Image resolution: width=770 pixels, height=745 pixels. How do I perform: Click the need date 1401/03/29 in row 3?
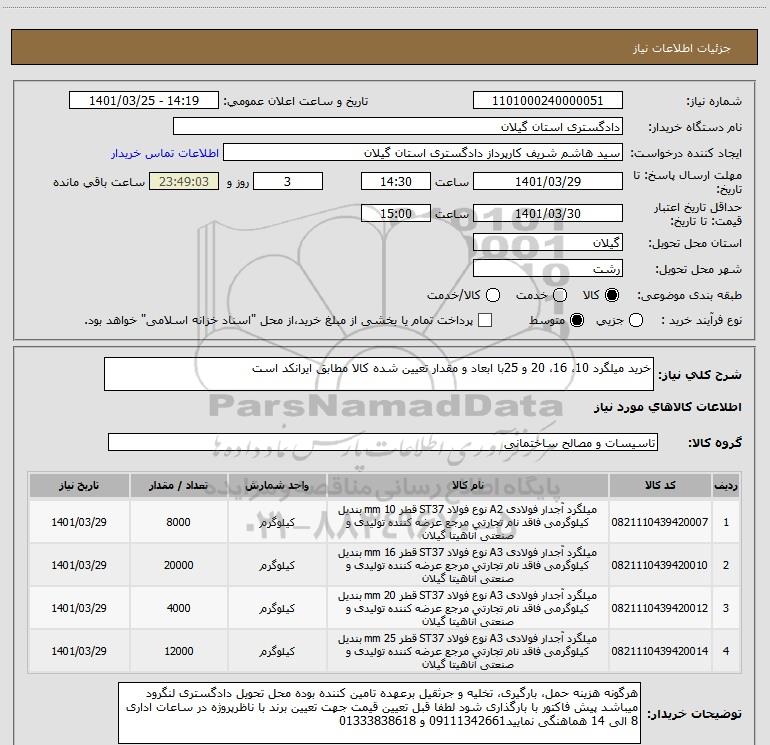tap(79, 608)
